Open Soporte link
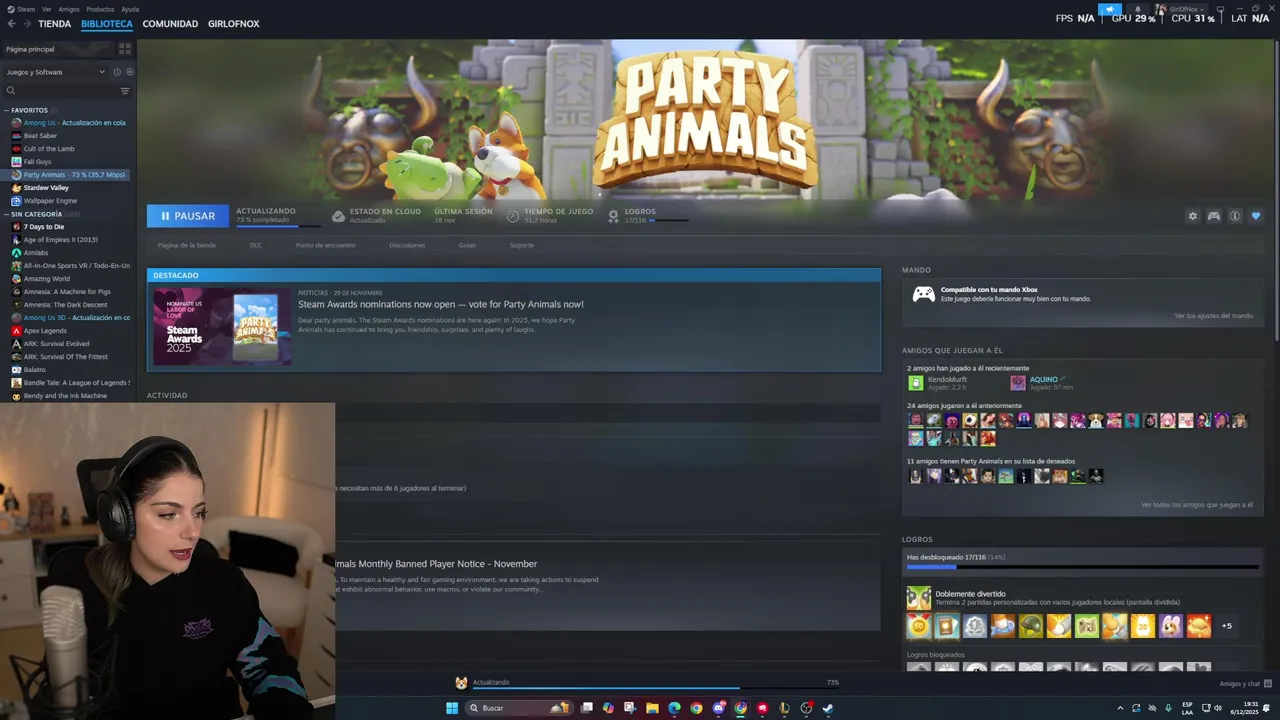The image size is (1280, 720). [x=522, y=245]
